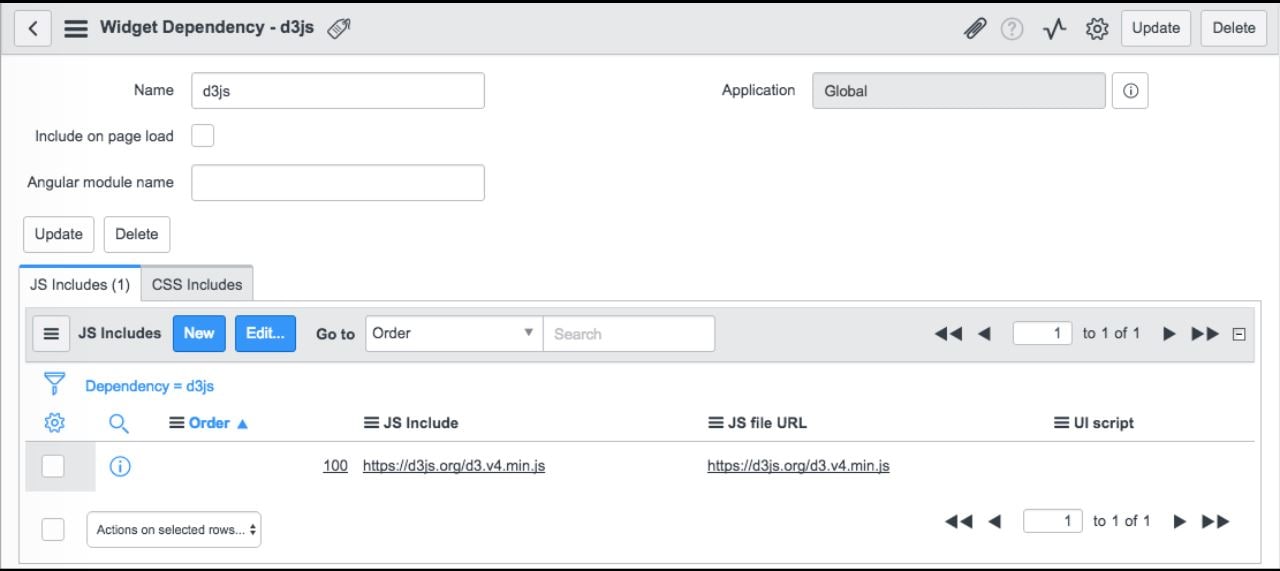Open JS Include column header menu icon
1280x571 pixels.
tap(370, 423)
